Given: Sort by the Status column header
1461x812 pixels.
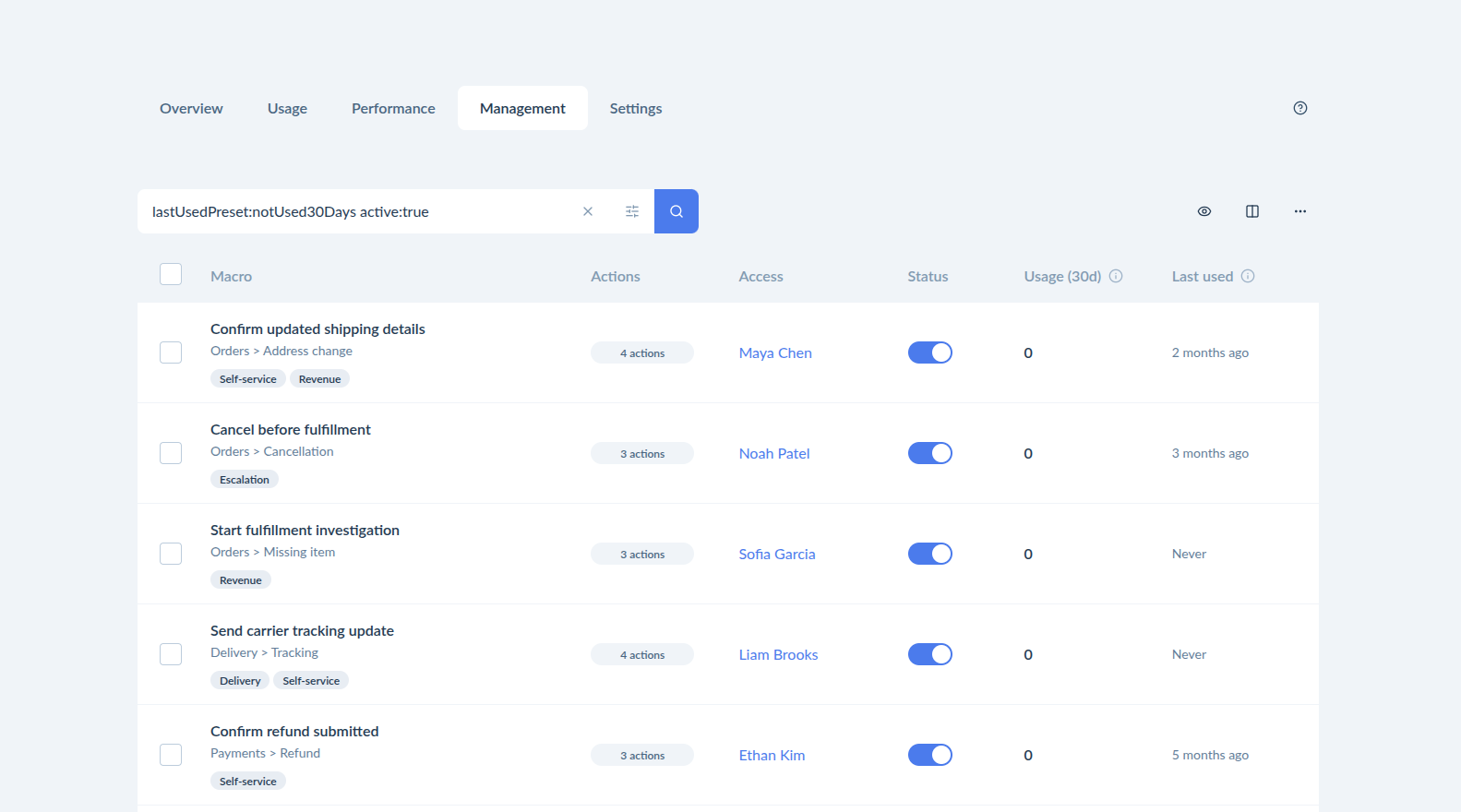Looking at the screenshot, I should pyautogui.click(x=928, y=276).
